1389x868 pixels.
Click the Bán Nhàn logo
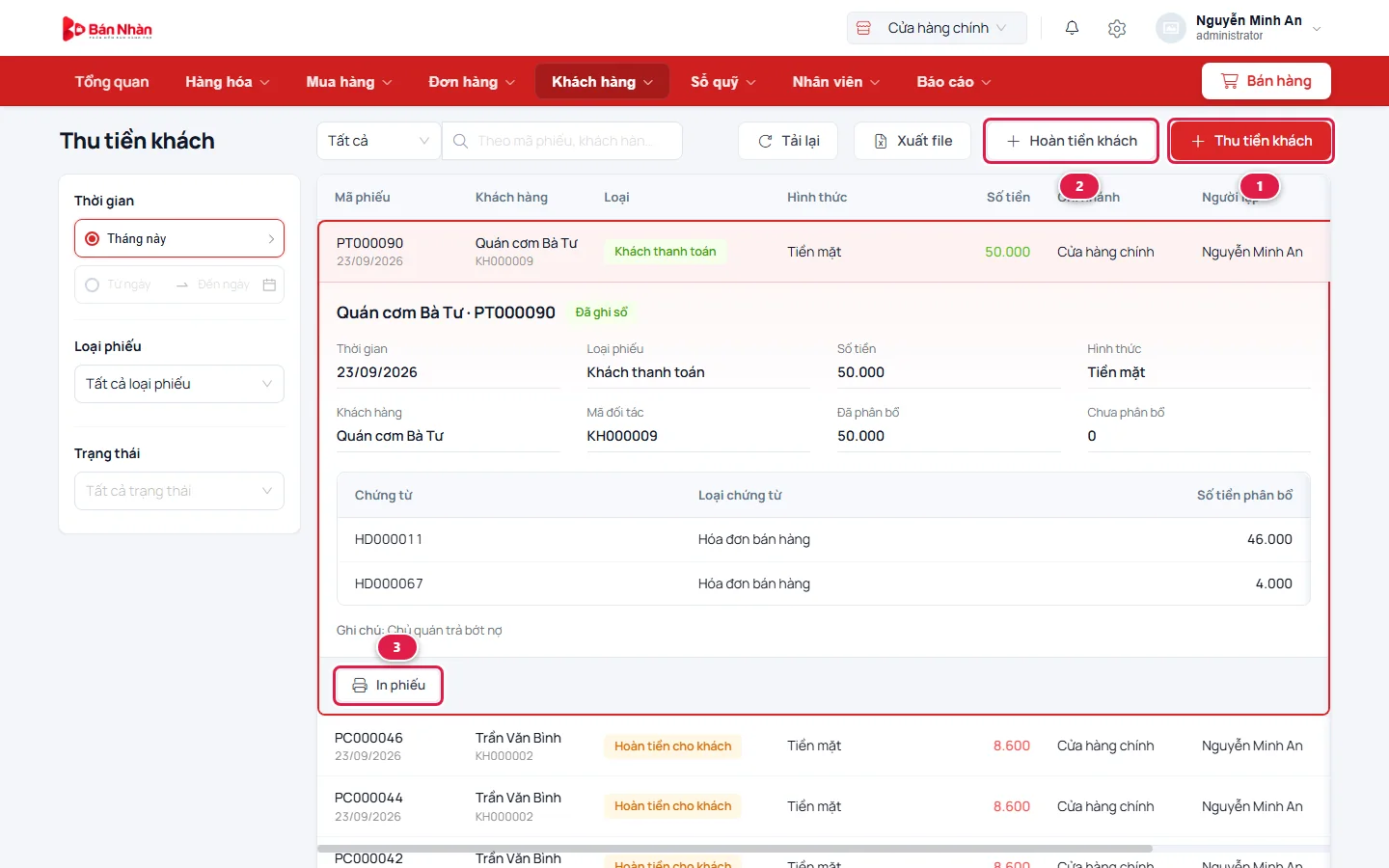click(x=107, y=29)
